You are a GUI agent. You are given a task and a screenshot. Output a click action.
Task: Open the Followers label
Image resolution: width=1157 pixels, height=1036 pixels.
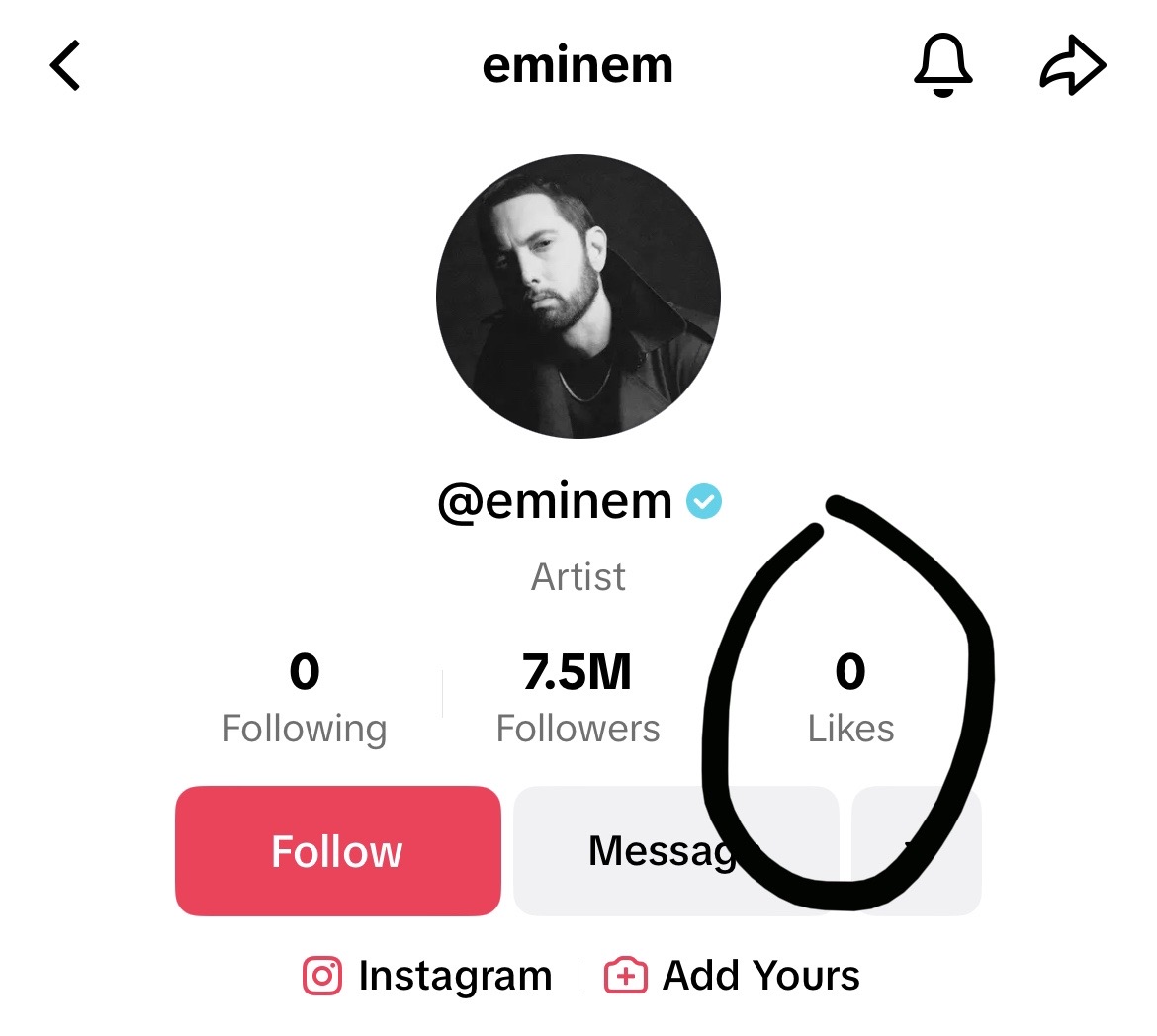coord(578,729)
